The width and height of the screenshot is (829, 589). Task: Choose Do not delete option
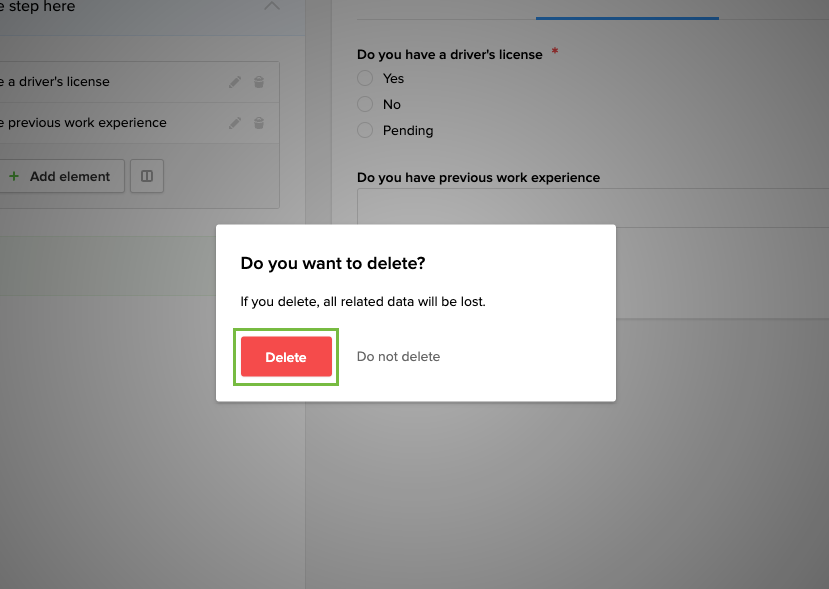pos(398,357)
